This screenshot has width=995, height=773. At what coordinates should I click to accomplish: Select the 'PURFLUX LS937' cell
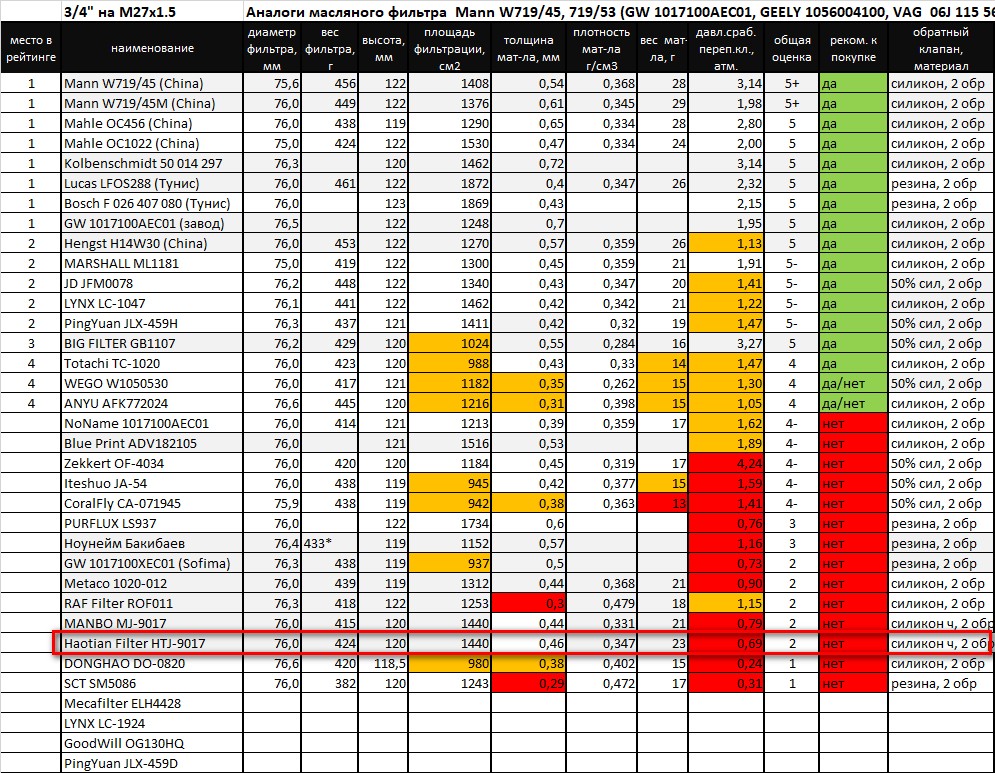click(x=152, y=523)
